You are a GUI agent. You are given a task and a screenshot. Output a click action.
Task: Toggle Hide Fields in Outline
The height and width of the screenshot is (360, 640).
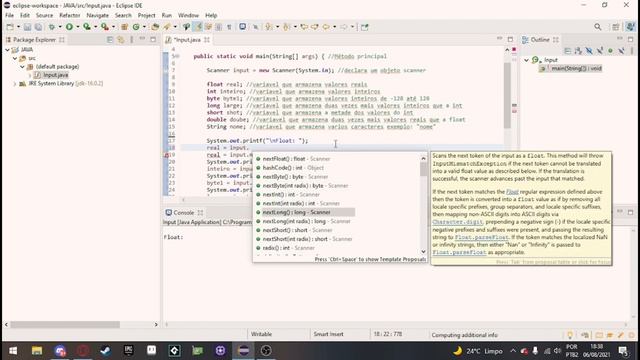(589, 51)
